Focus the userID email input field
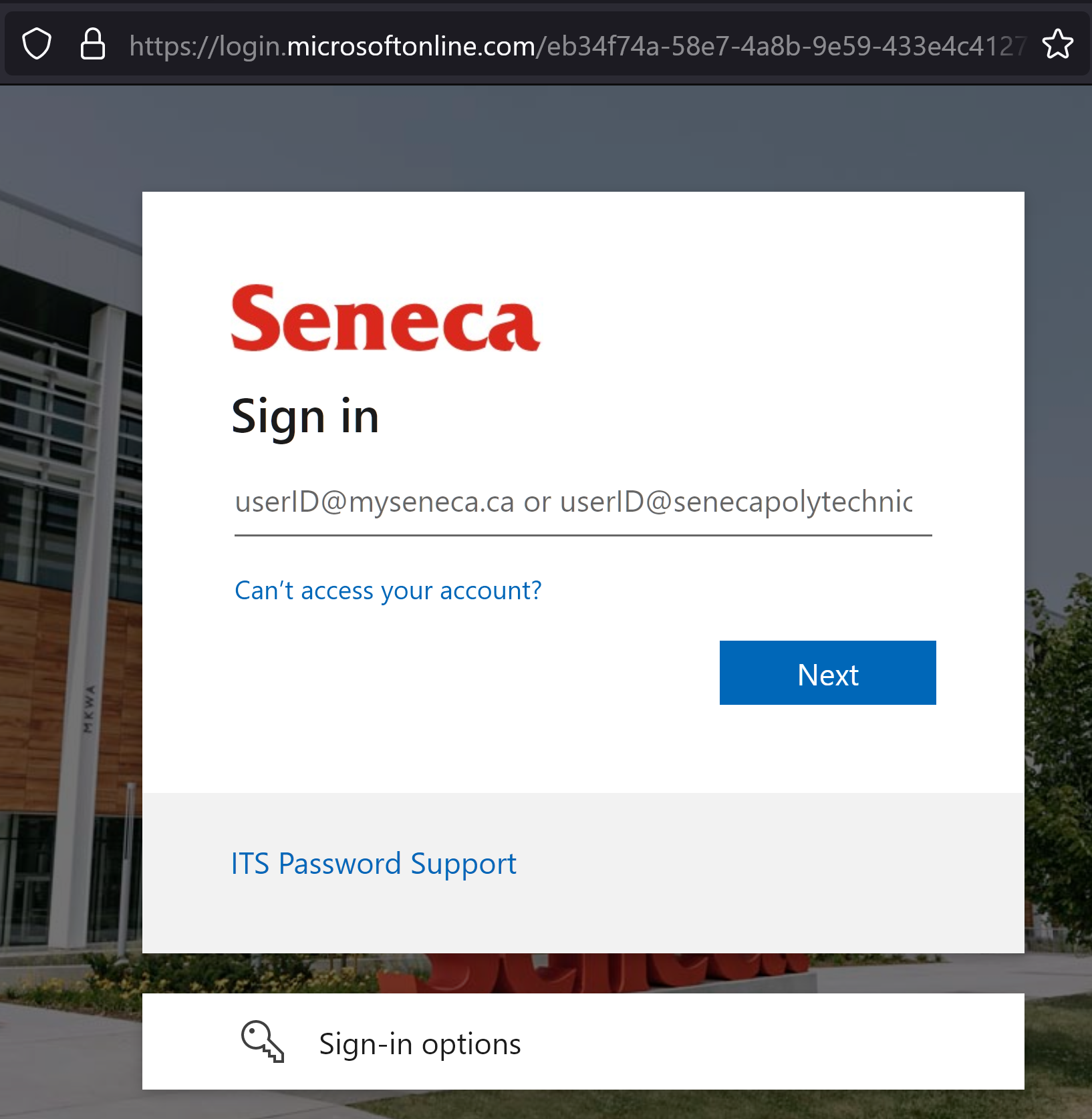1092x1119 pixels. click(573, 502)
